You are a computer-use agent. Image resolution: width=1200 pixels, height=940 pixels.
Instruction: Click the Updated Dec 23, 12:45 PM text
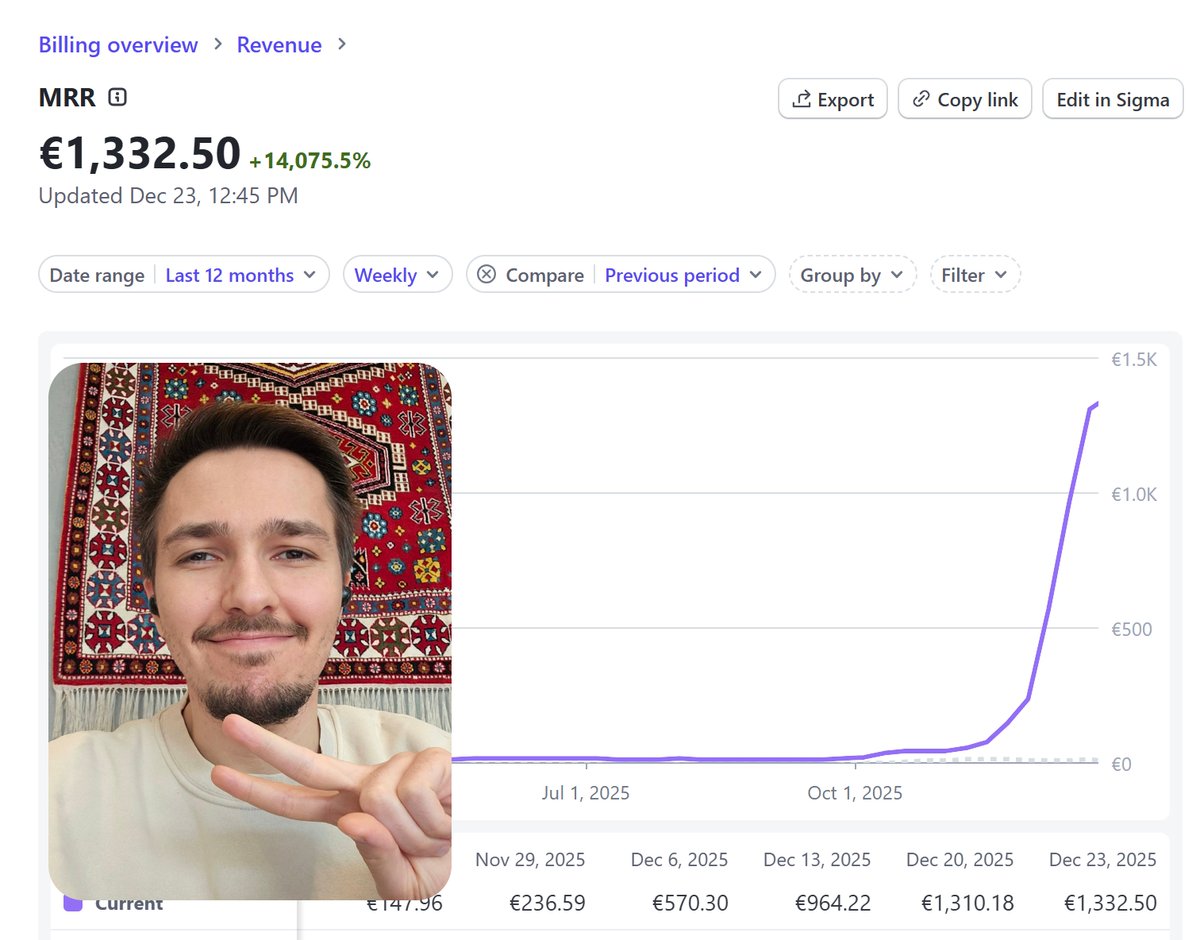tap(168, 195)
